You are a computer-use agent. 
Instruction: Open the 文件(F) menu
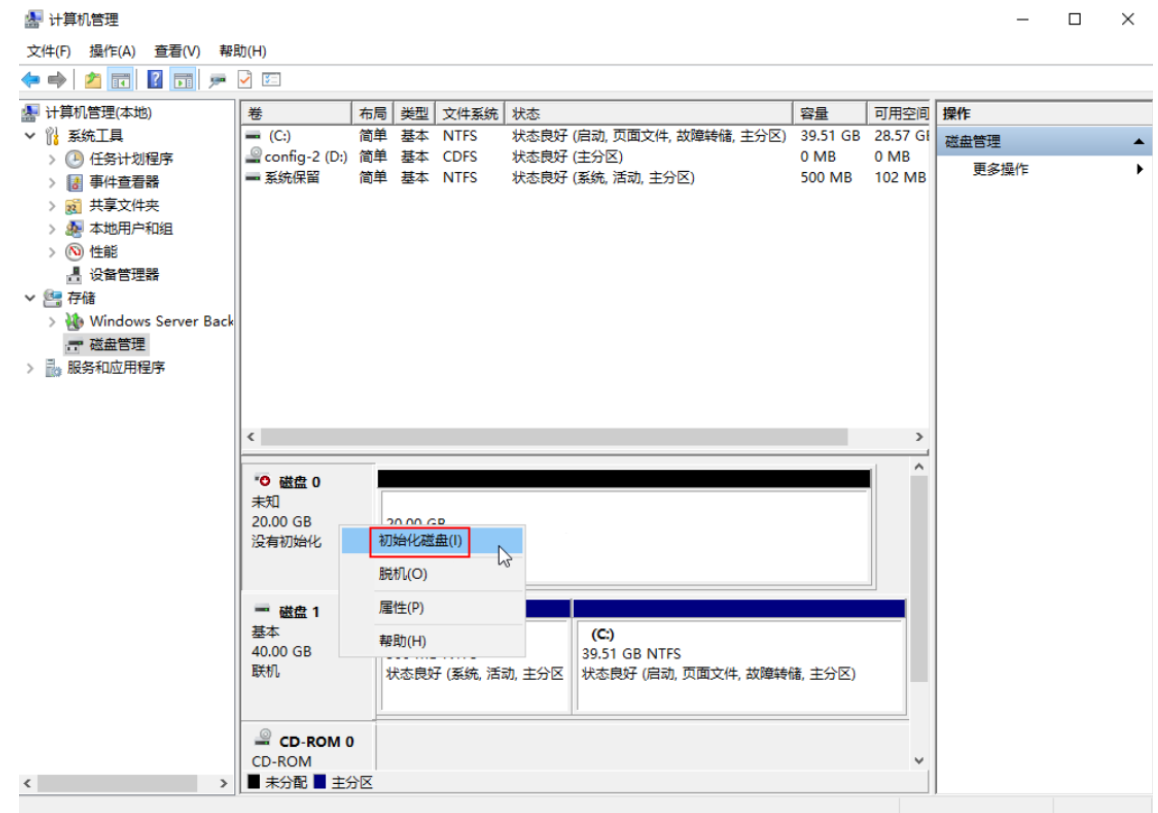(x=49, y=51)
